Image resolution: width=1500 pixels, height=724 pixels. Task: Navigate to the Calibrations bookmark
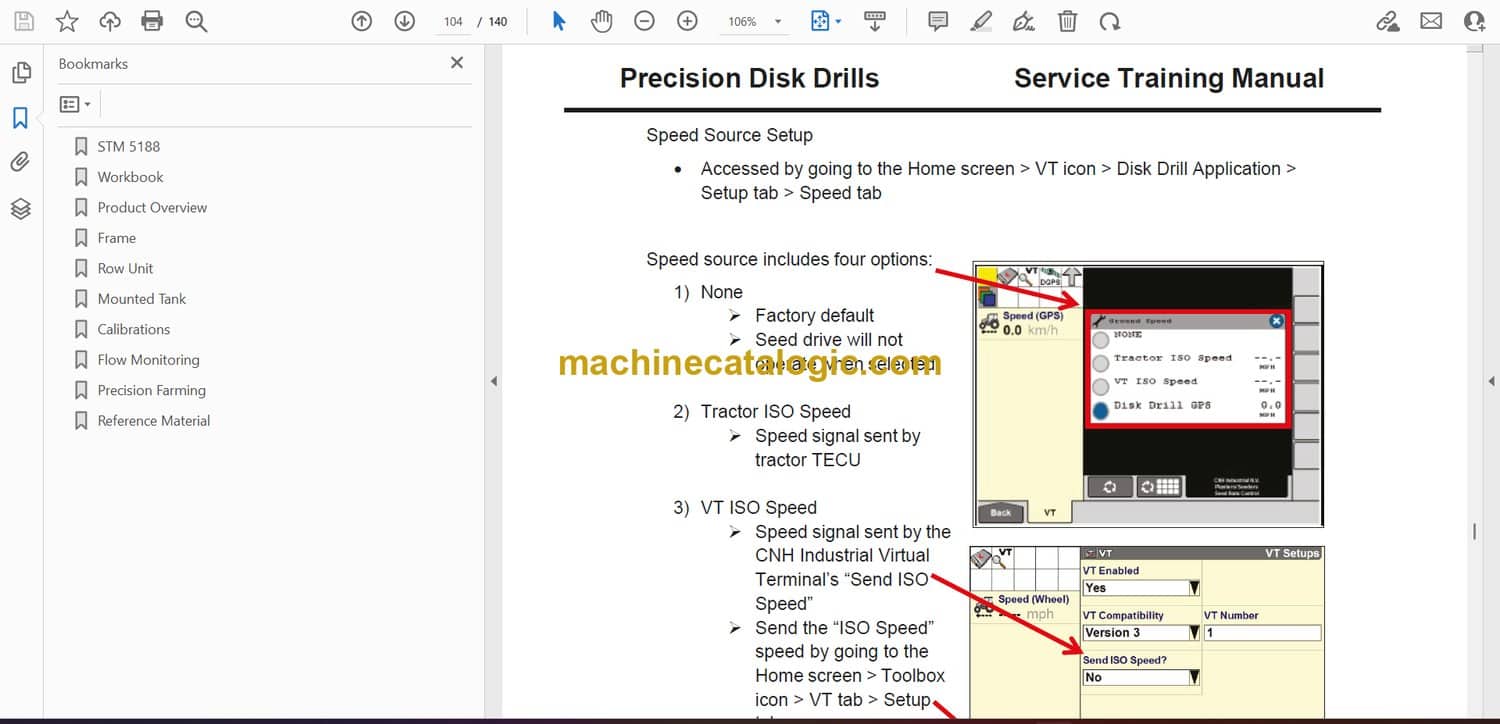(133, 329)
